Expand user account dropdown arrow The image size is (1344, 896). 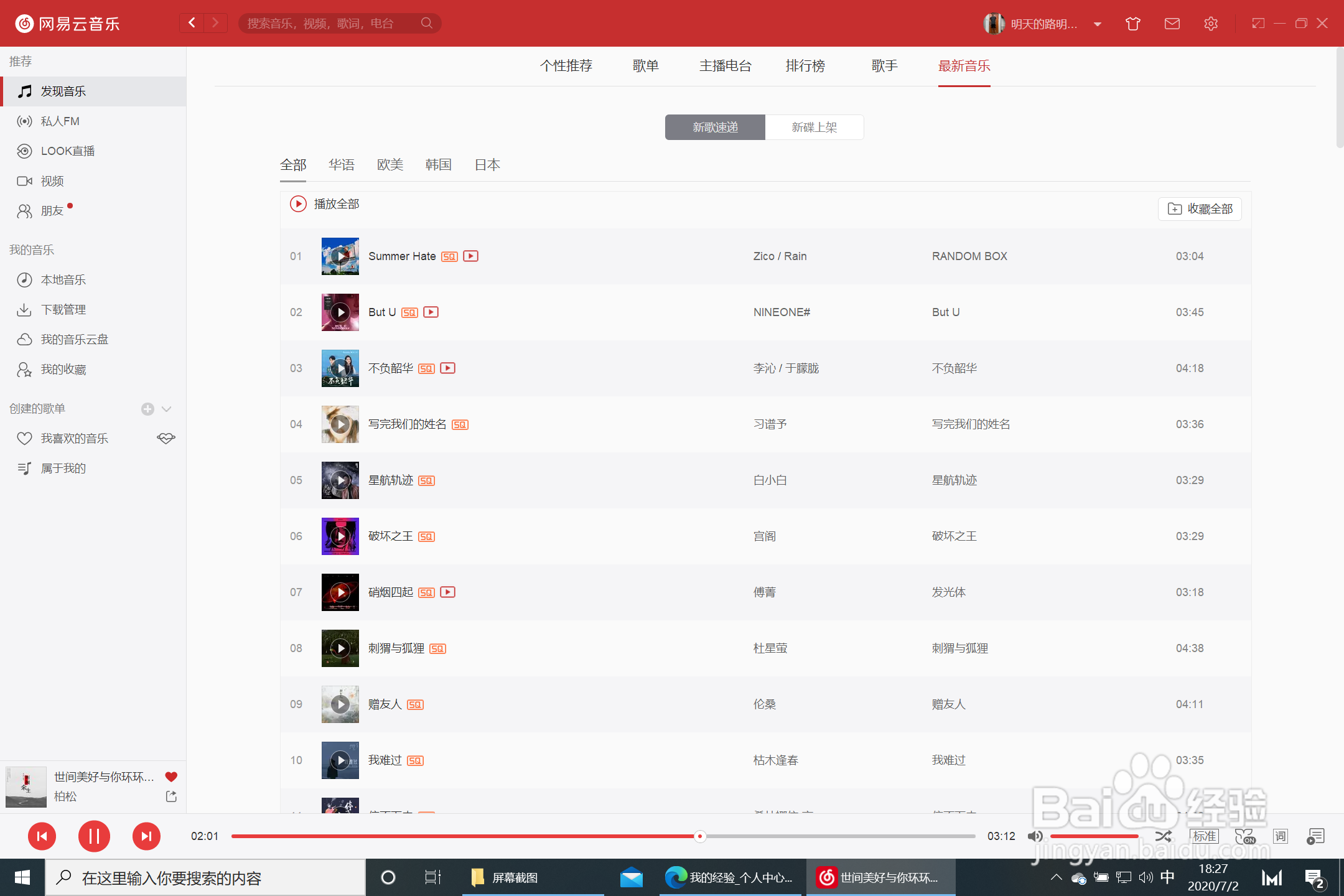(1098, 24)
